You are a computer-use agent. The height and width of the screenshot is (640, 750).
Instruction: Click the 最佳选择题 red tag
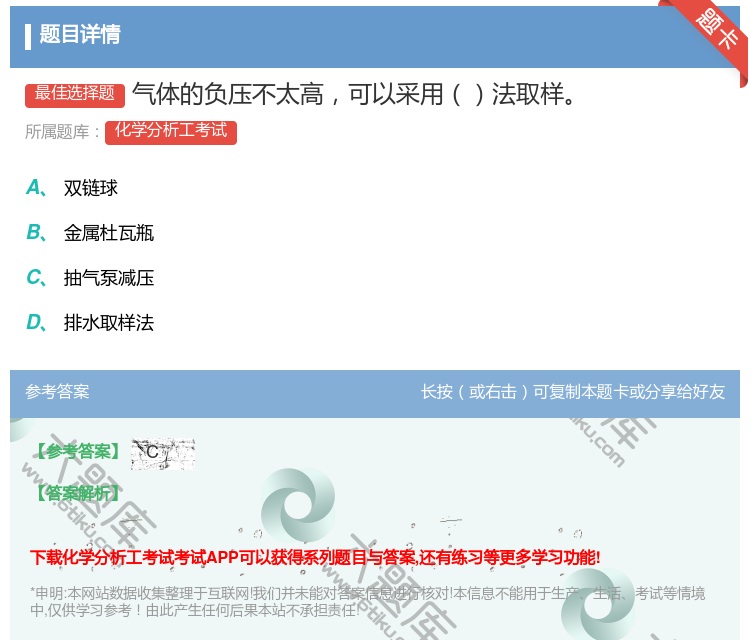(75, 95)
